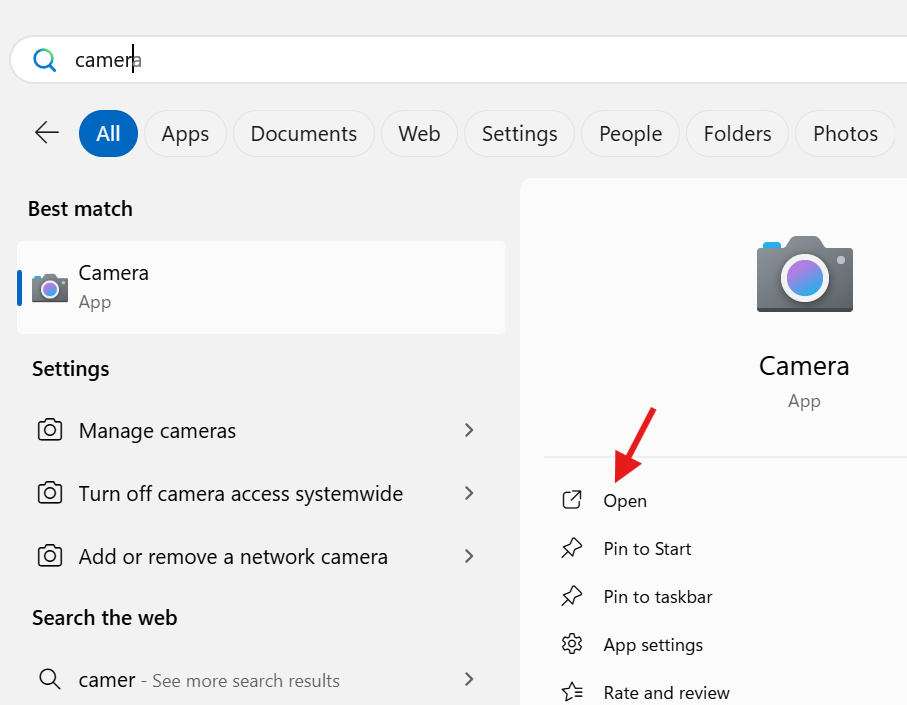
Task: Switch to the Photos filter tab
Action: pos(845,133)
